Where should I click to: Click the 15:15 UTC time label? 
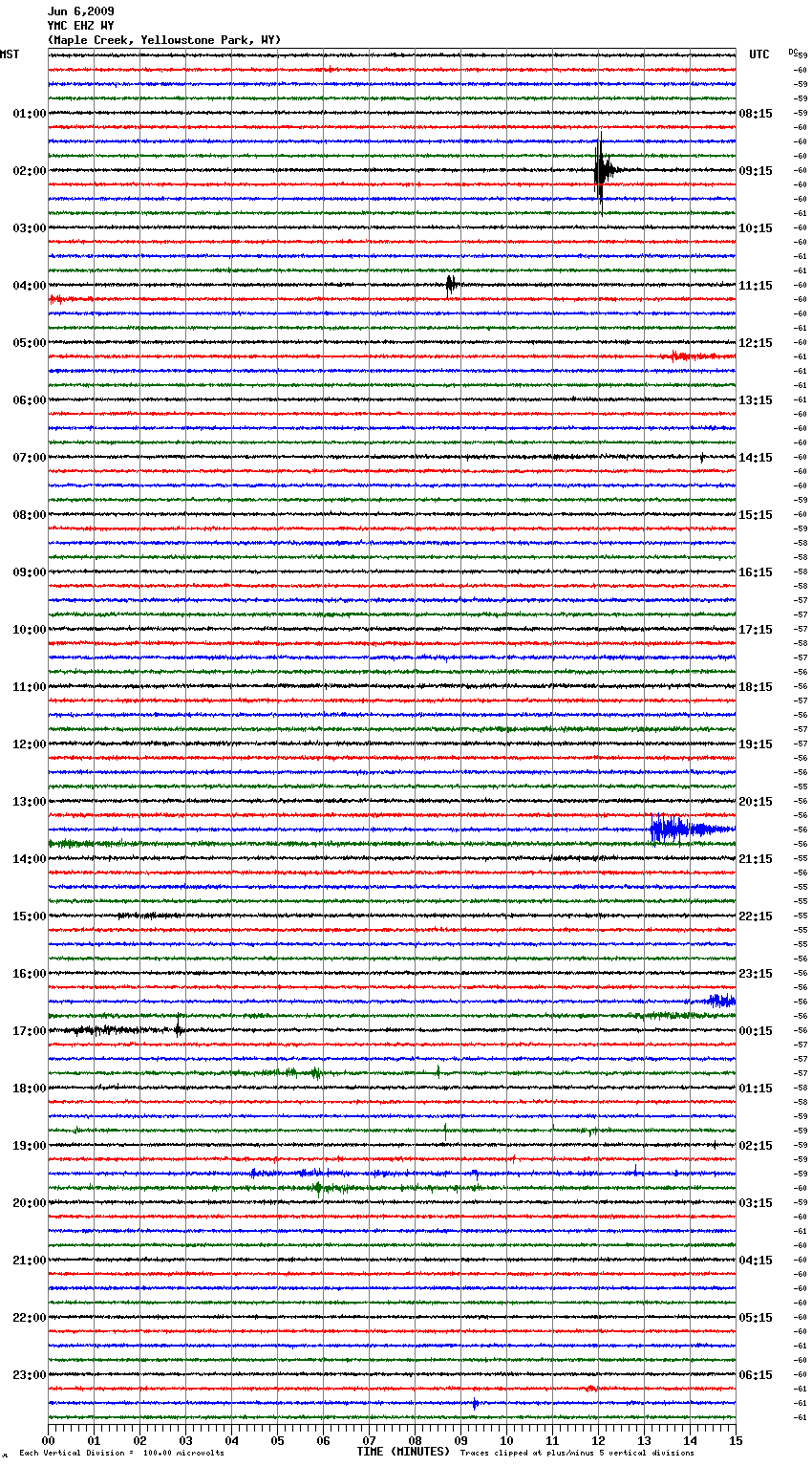tap(756, 515)
